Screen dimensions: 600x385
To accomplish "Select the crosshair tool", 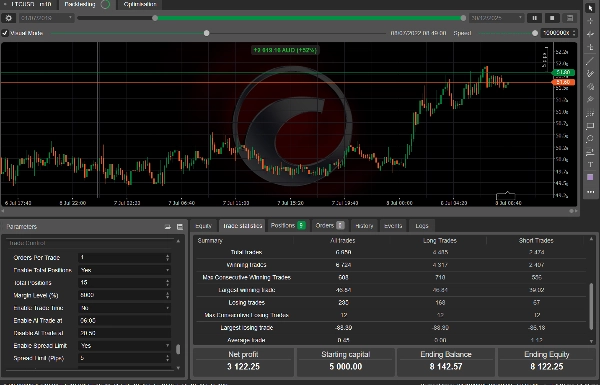I will click(590, 21).
